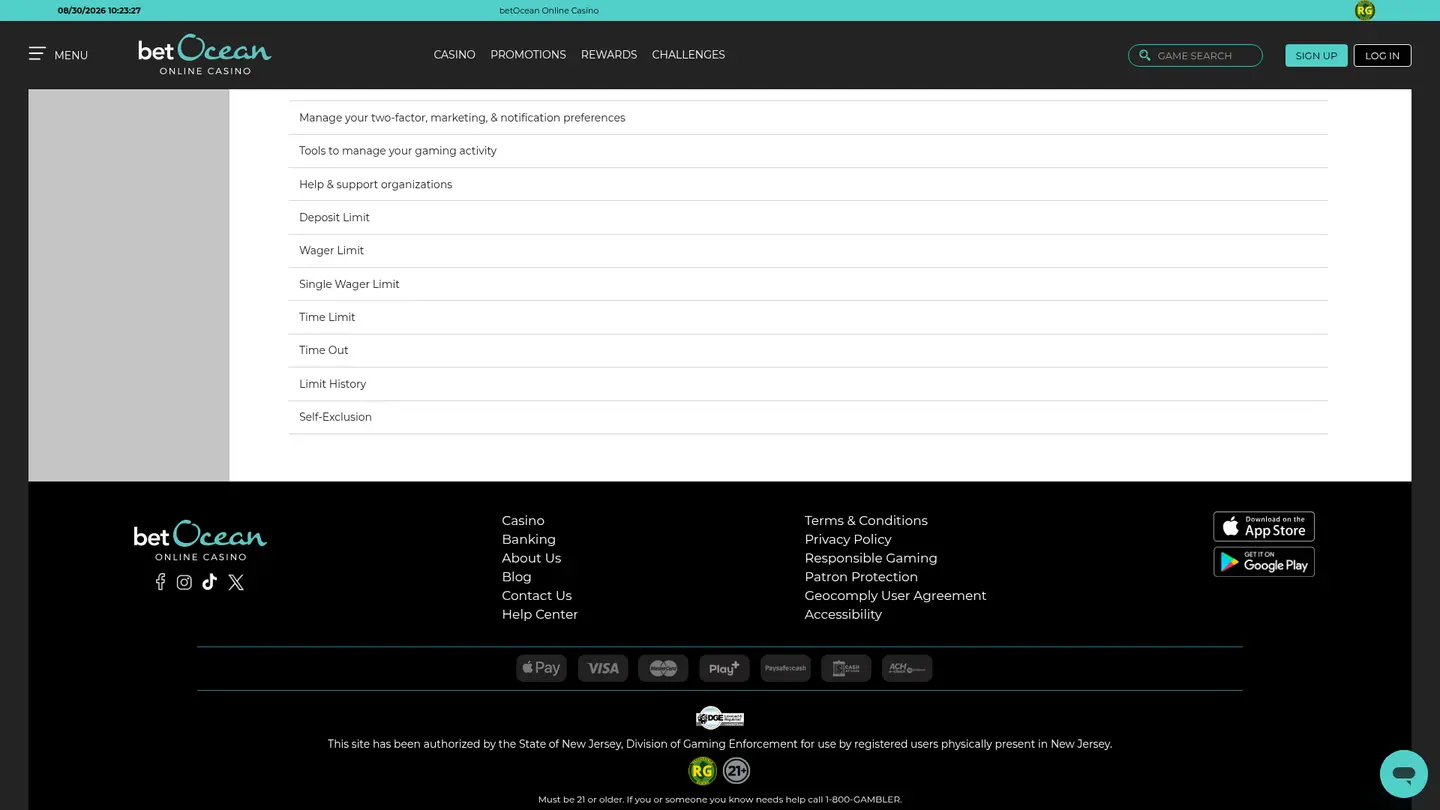Click the magnifier icon in game search
Screen dimensions: 1440x810
click(1145, 56)
